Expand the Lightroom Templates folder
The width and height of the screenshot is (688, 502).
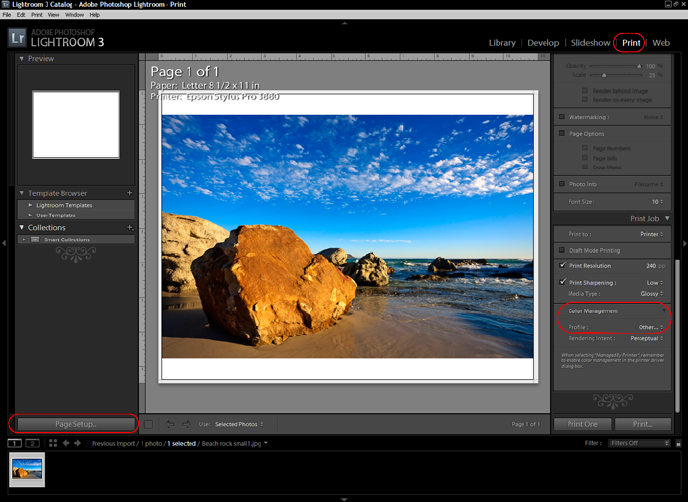click(31, 205)
